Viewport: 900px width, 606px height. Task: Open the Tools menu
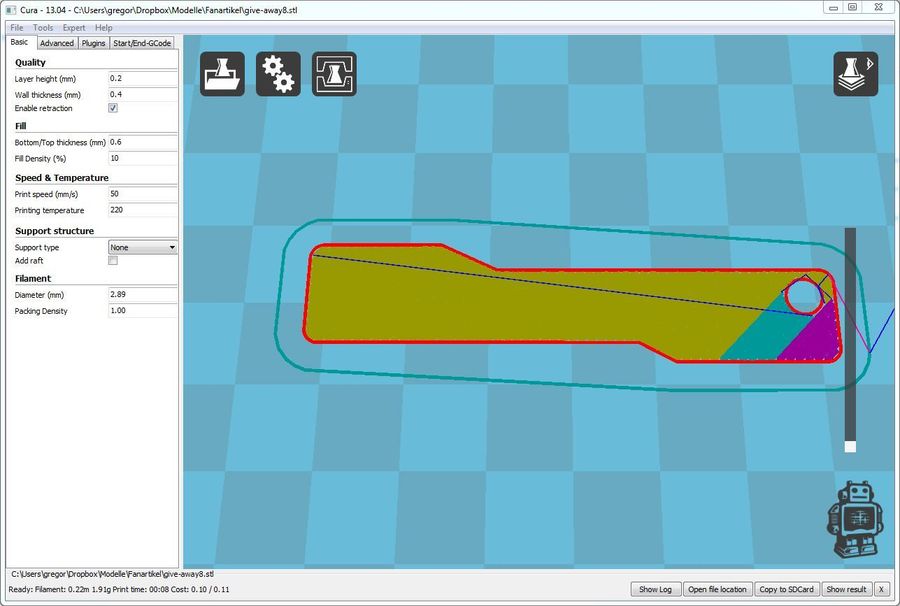point(41,27)
